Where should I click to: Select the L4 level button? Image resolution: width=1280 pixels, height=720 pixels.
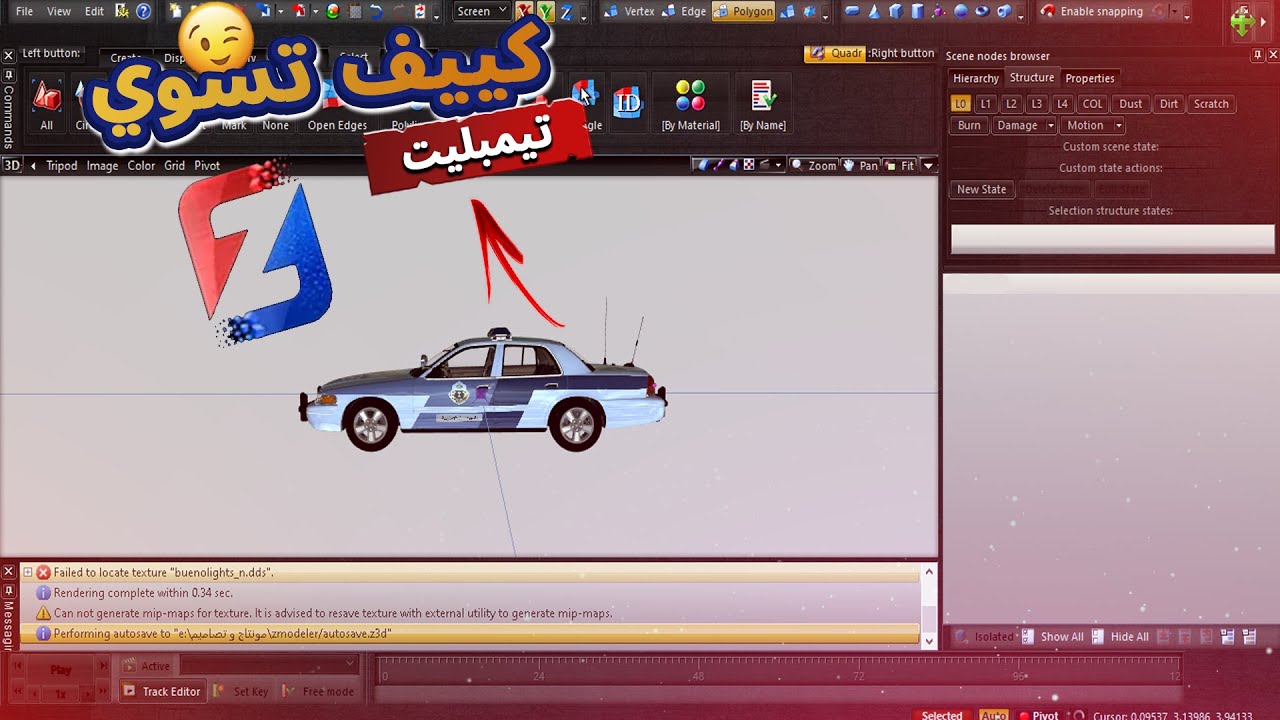[x=1062, y=104]
